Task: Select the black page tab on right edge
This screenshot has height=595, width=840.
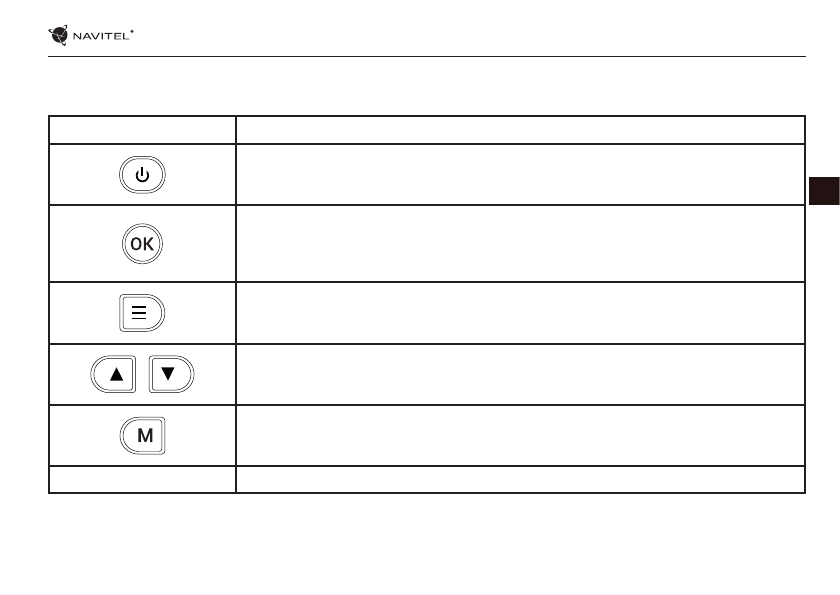Action: pos(824,191)
